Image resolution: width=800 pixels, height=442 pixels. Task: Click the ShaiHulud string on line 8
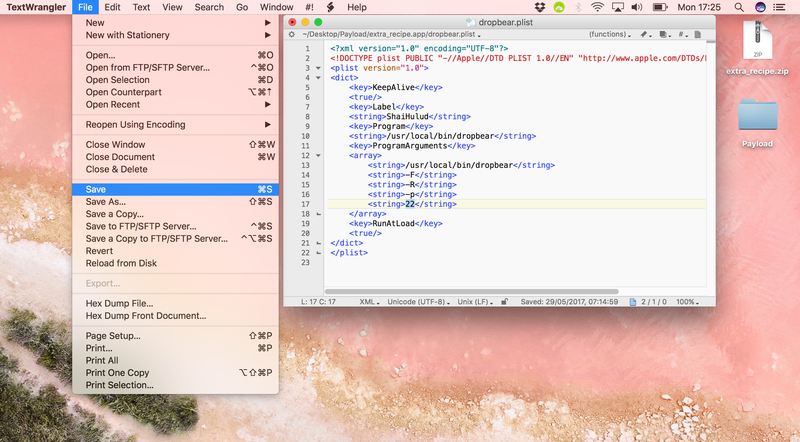pos(408,116)
